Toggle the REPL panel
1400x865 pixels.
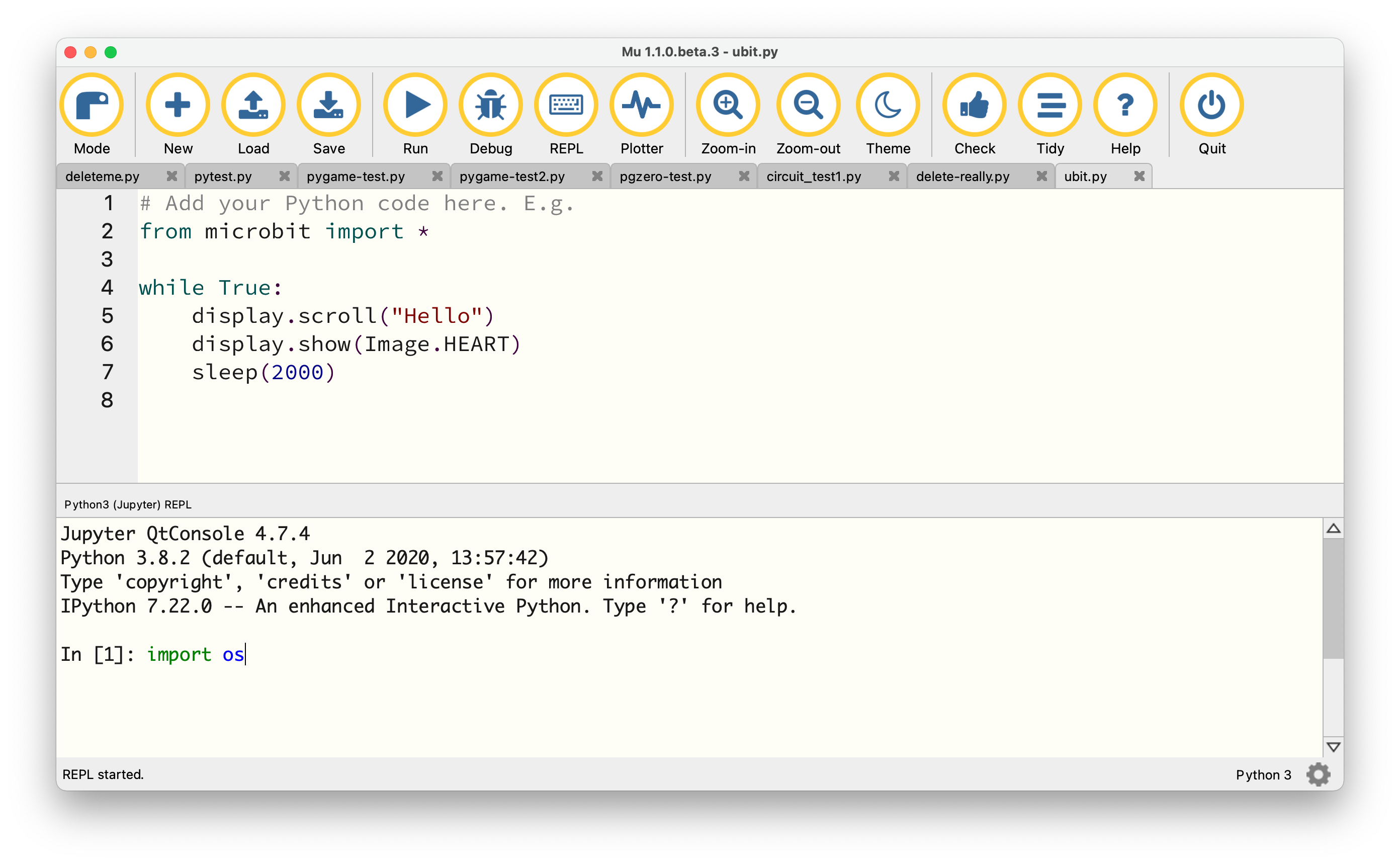[x=566, y=105]
